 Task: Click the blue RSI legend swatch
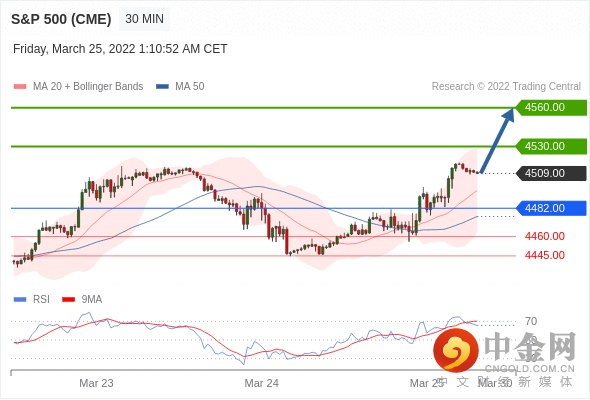[20, 300]
